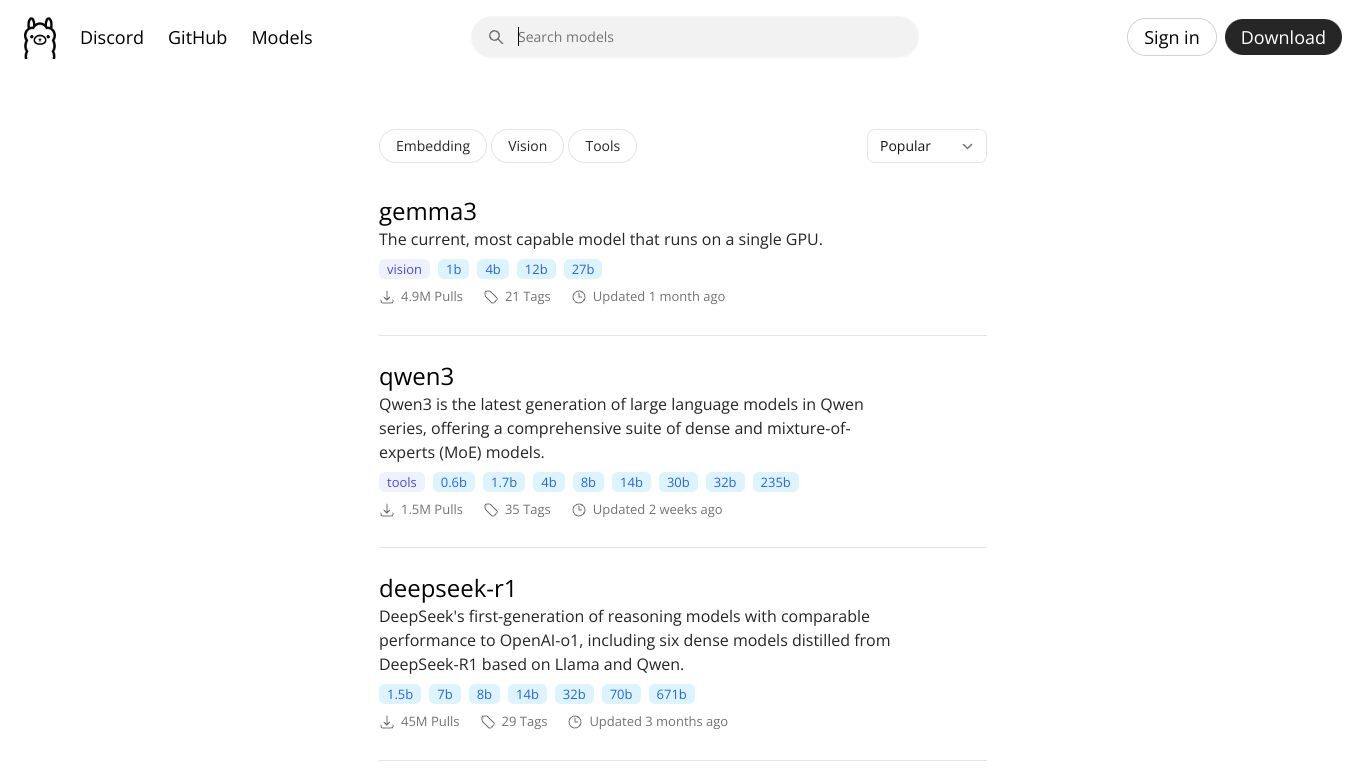Click qwen3 8b size tag
Image resolution: width=1366 pixels, height=768 pixels.
point(588,482)
